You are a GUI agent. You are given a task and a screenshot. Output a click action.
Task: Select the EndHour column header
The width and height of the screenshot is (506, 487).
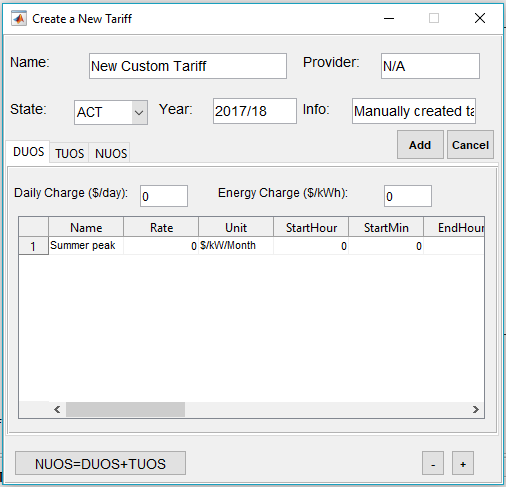(454, 227)
